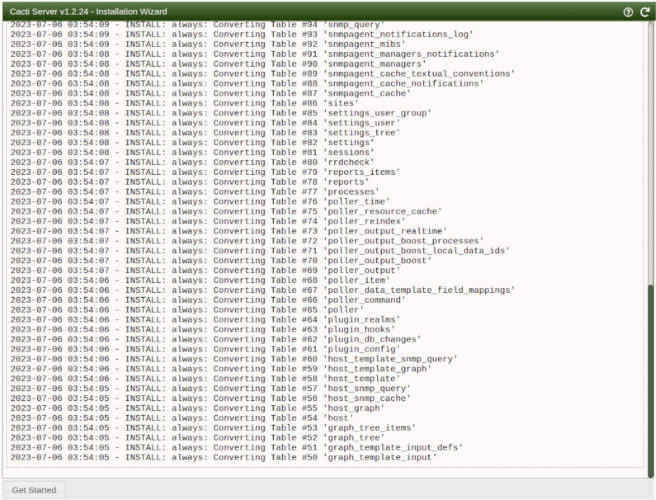
Task: Select log line for table 'sites'
Action: [x=184, y=103]
